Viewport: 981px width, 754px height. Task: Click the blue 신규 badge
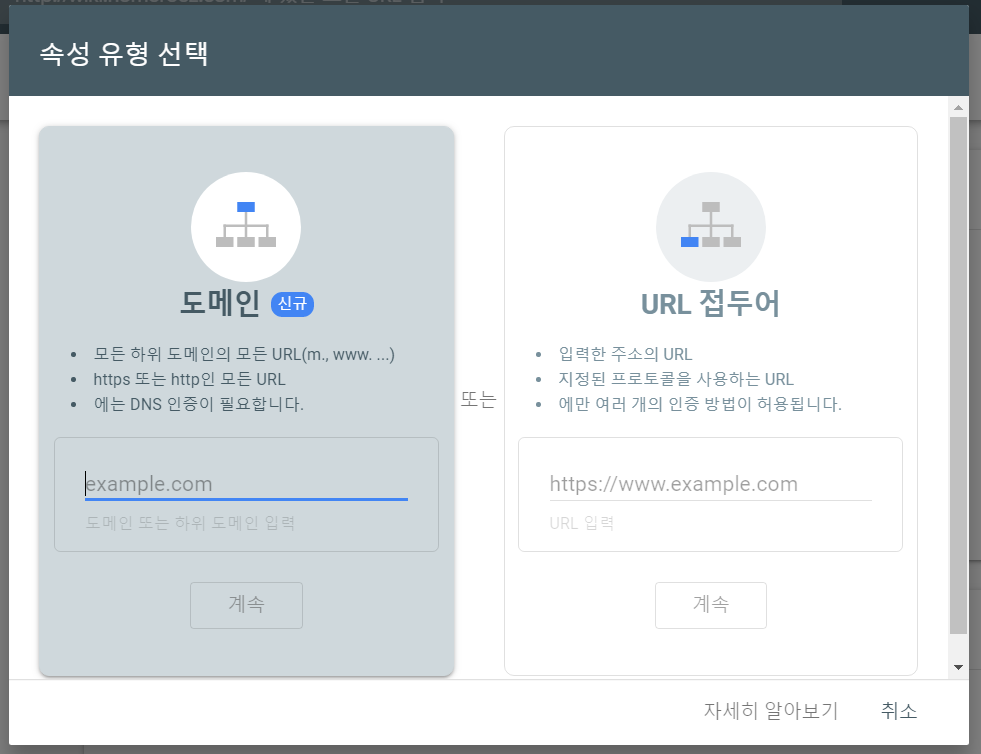(x=292, y=304)
